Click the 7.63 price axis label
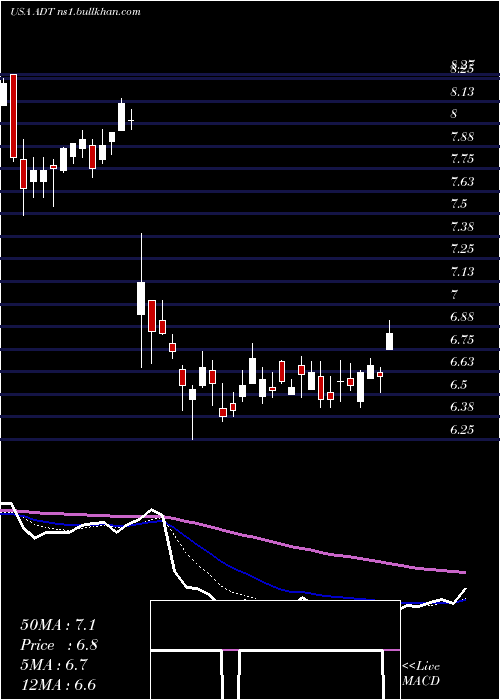This screenshot has width=500, height=700. point(462,182)
